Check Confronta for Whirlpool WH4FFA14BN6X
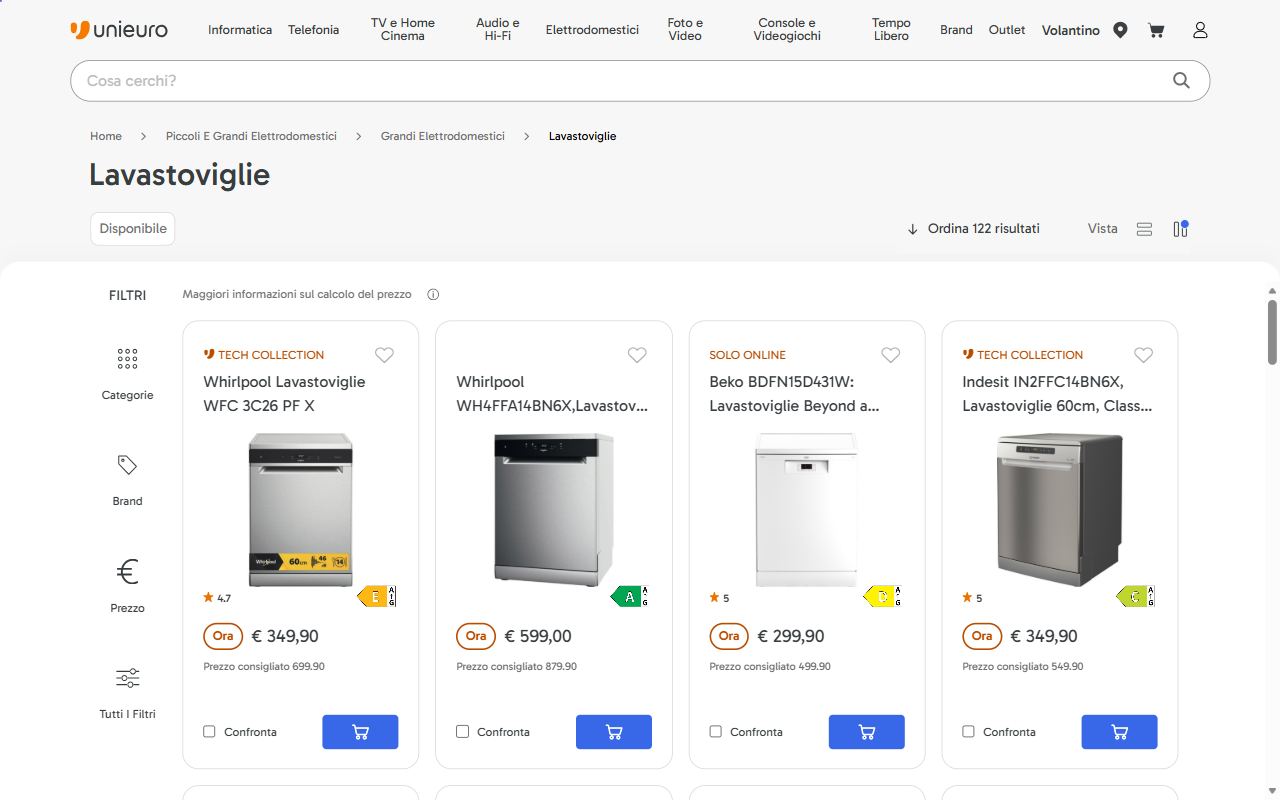Viewport: 1280px width, 800px height. [x=462, y=732]
